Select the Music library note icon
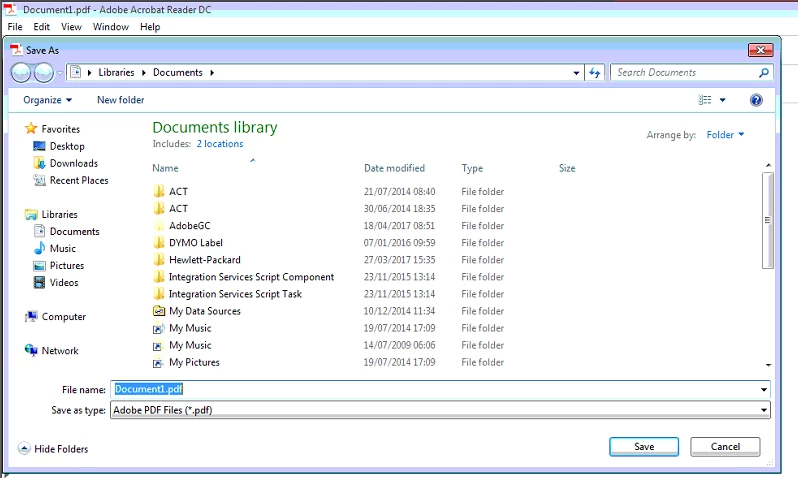The height and width of the screenshot is (478, 798). [39, 248]
